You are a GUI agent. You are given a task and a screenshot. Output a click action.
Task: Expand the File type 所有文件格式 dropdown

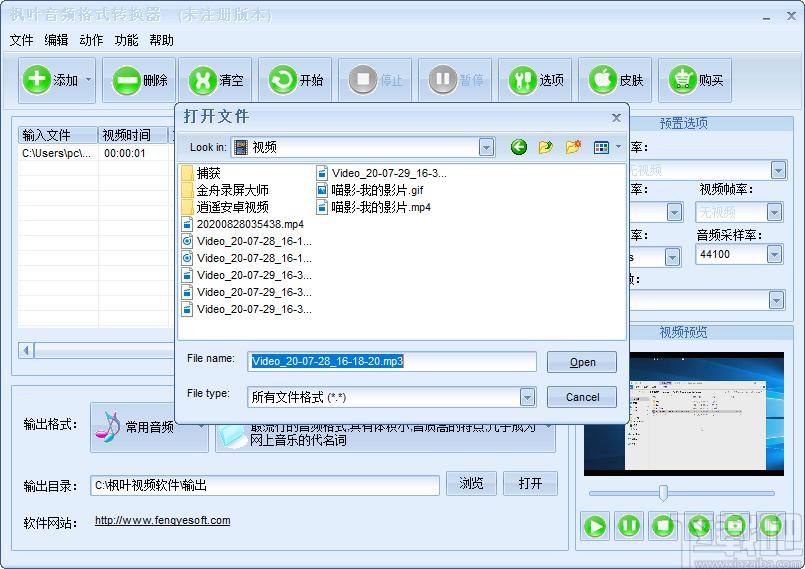(x=527, y=397)
